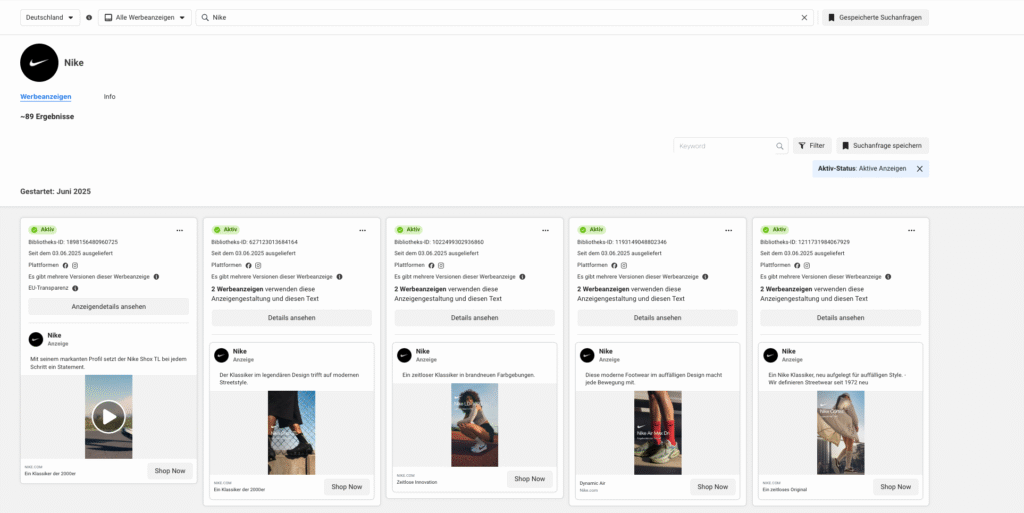The image size is (1024, 513).
Task: Click versions info icon in ad 1898156480960725
Action: point(156,277)
